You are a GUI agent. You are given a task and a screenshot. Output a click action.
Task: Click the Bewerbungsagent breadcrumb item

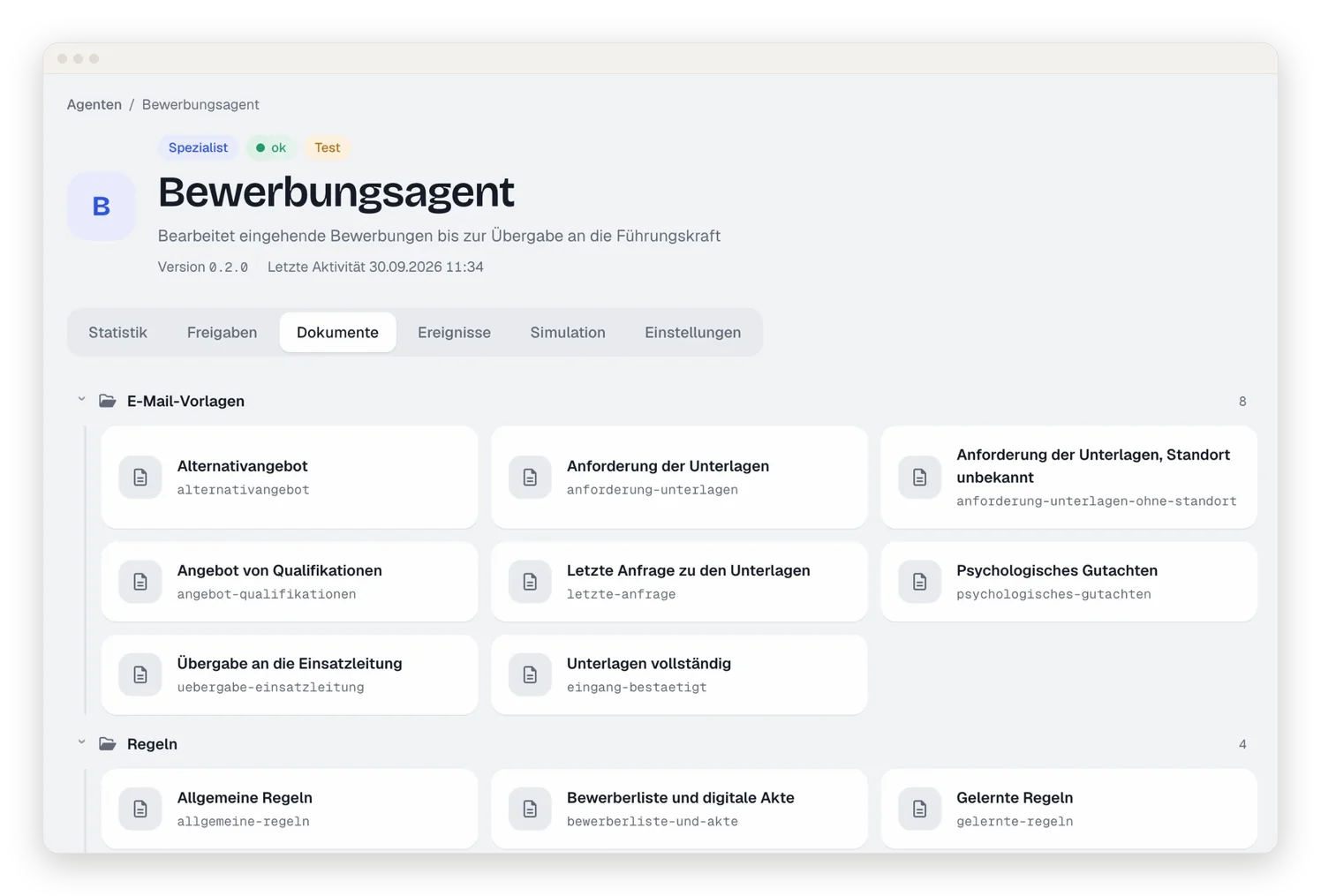coord(200,104)
